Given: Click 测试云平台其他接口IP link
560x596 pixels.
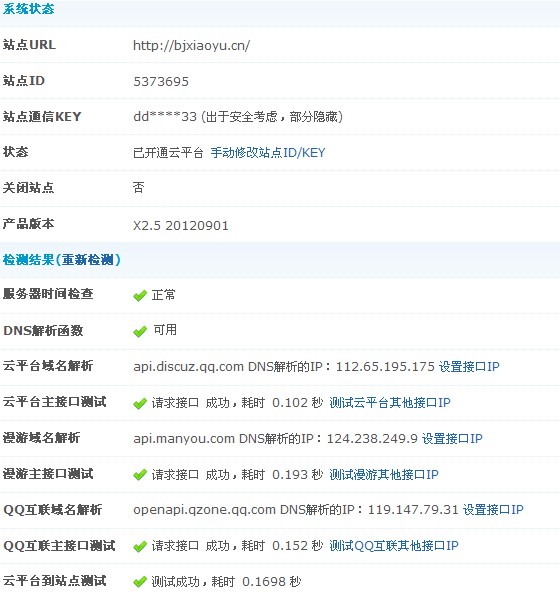Looking at the screenshot, I should point(390,403).
